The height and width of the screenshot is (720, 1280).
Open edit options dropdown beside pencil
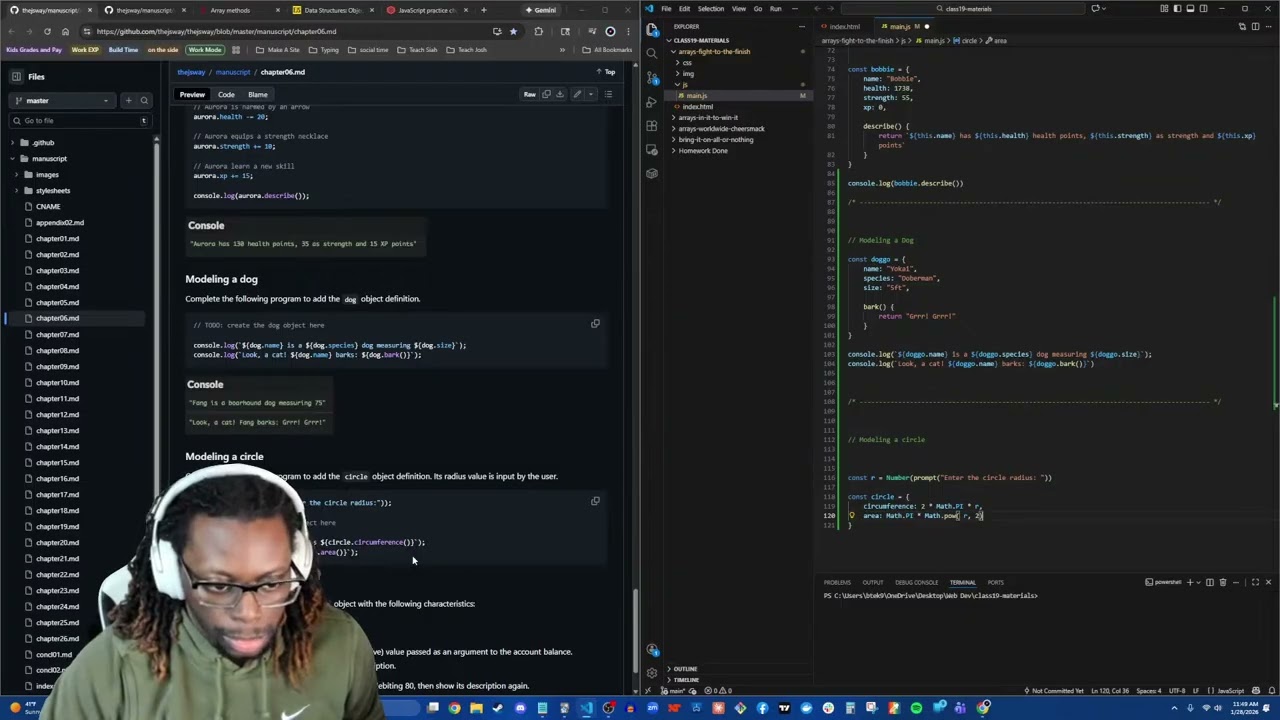coord(590,94)
